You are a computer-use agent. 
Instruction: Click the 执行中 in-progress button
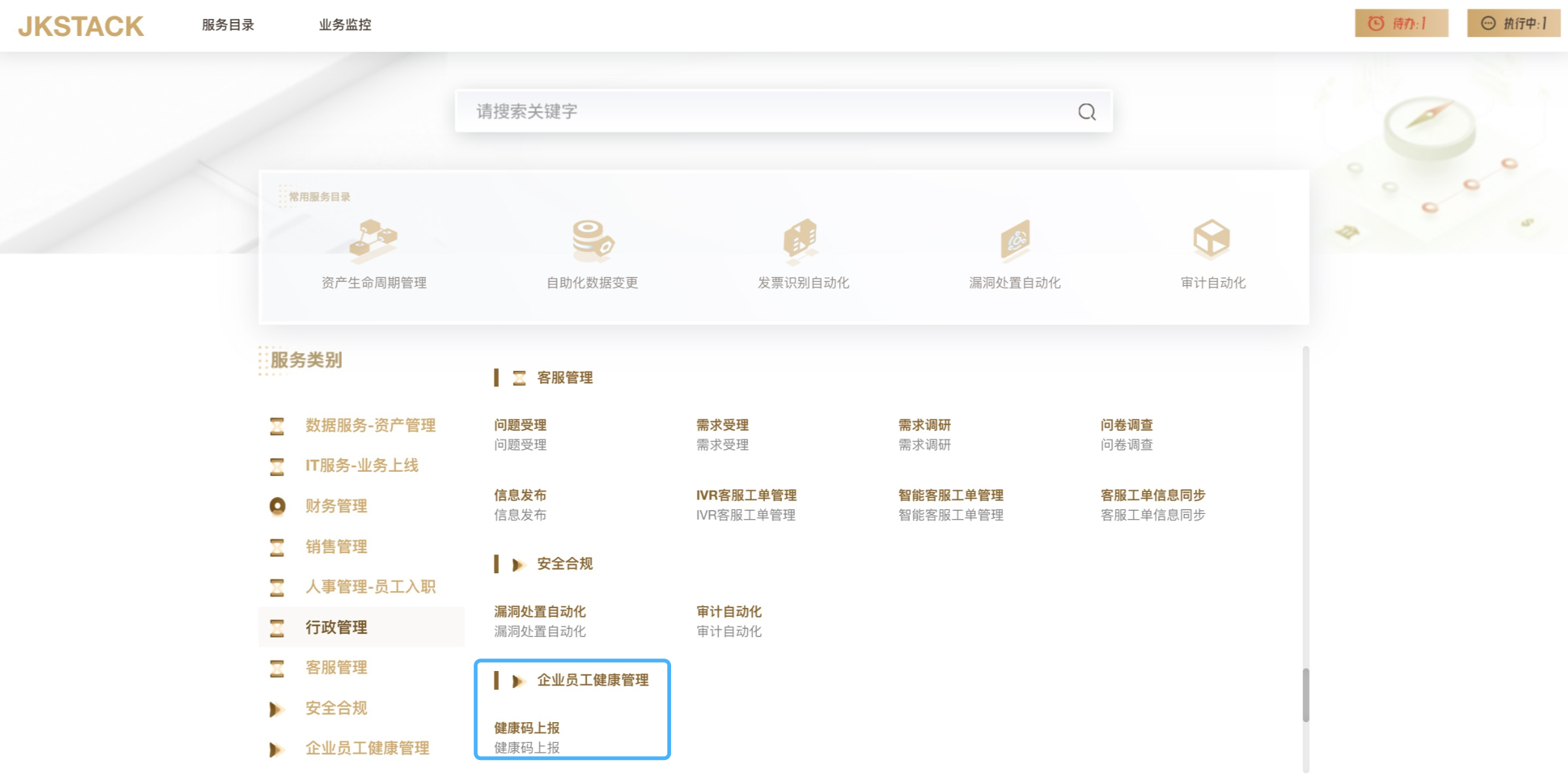pyautogui.click(x=1513, y=23)
